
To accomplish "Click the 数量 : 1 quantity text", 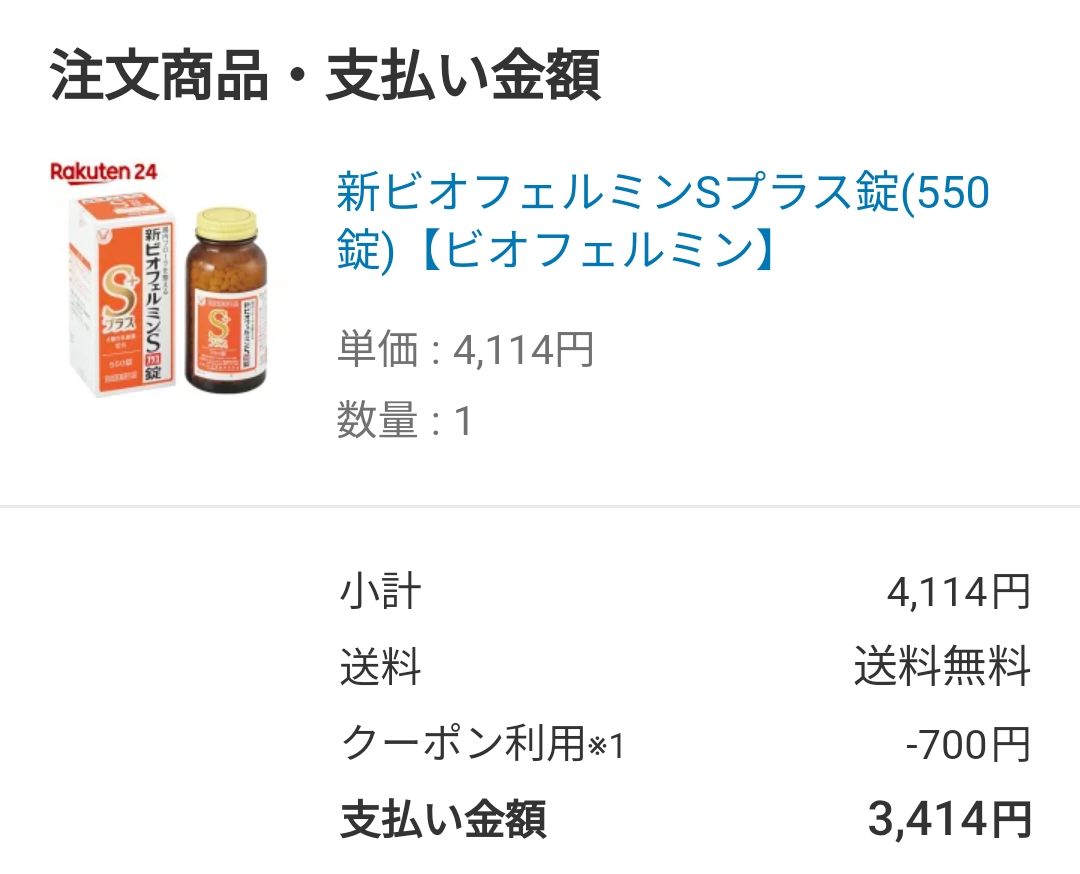I will point(404,420).
